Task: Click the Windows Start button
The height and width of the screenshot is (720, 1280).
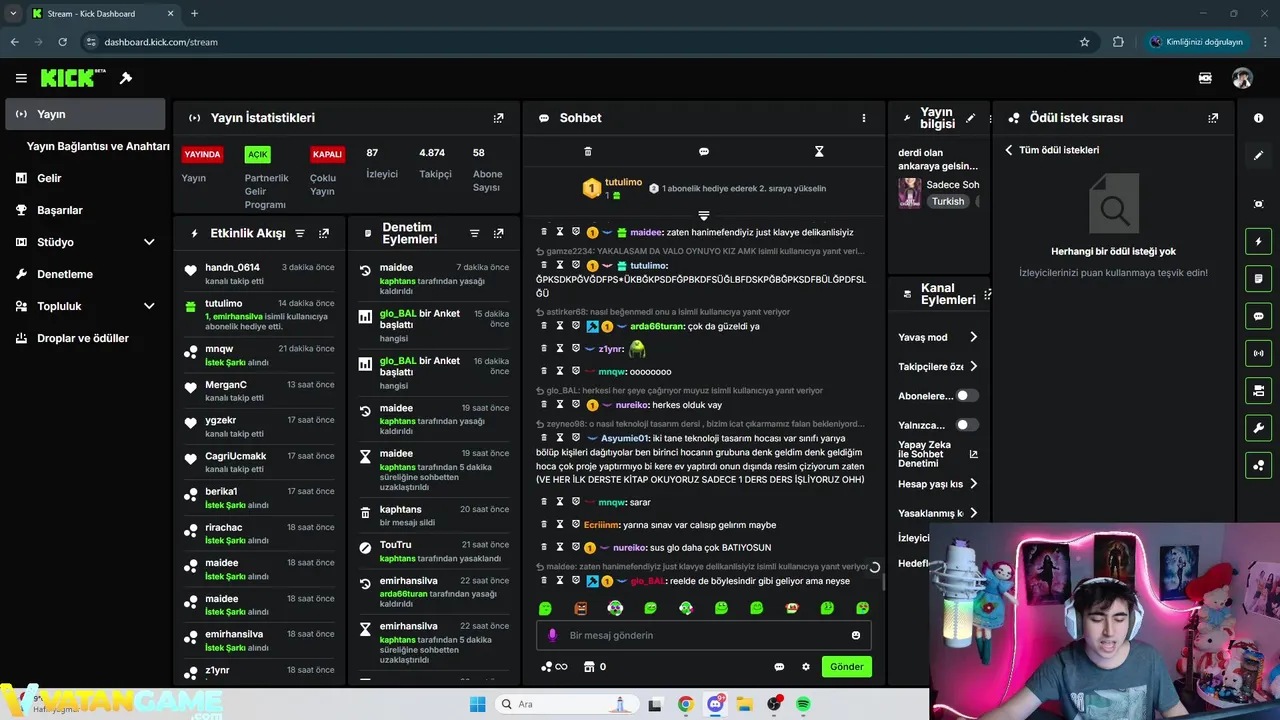Action: [x=477, y=704]
